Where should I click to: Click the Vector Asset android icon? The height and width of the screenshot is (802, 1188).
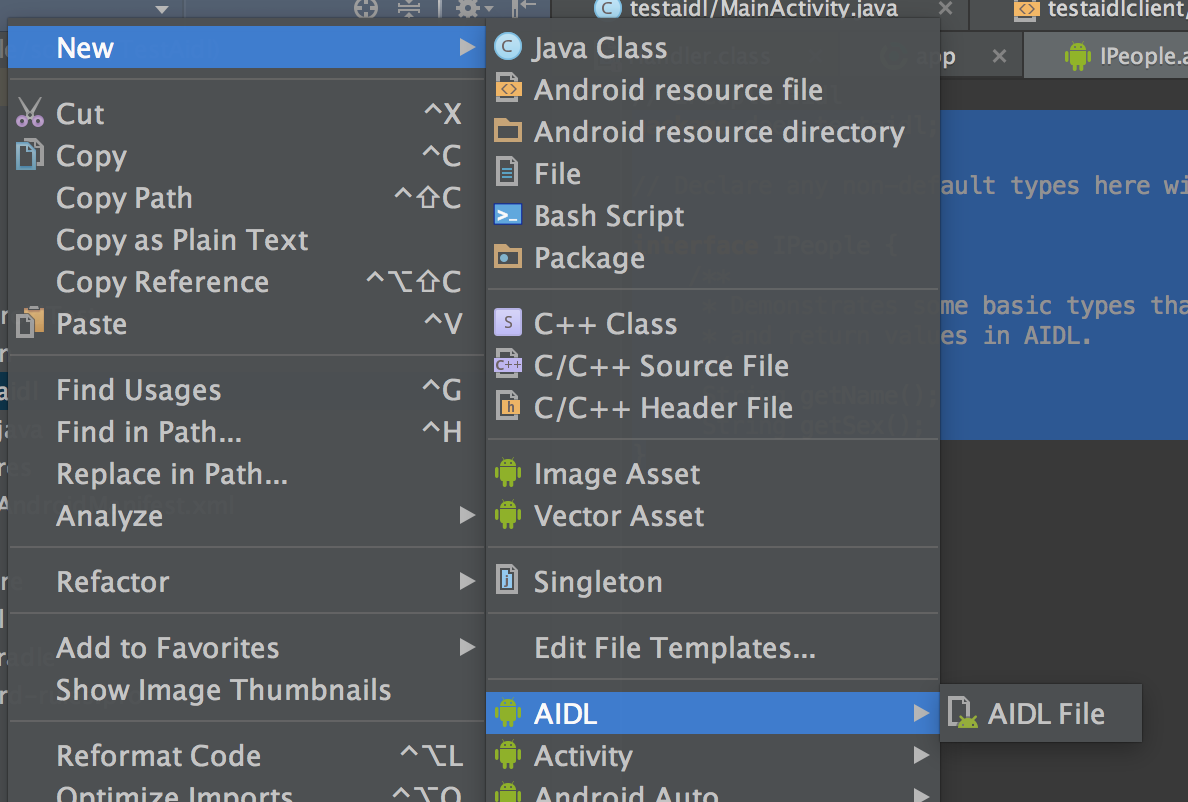point(508,515)
